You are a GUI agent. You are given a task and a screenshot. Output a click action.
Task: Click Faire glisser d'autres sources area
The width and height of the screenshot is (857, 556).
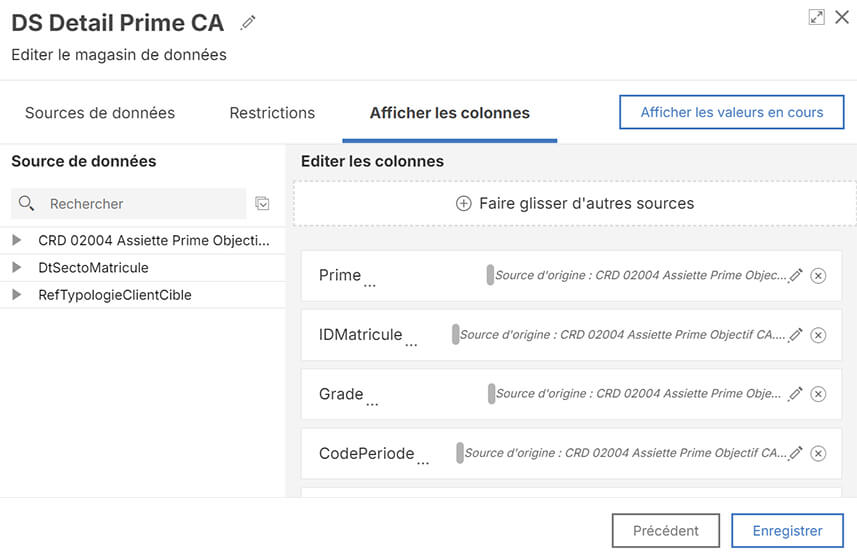[x=575, y=203]
